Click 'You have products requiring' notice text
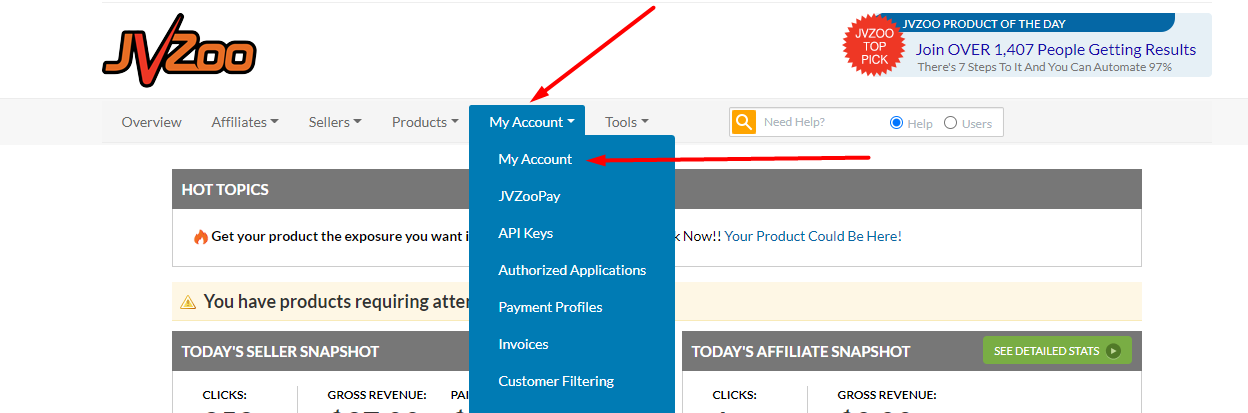 (x=336, y=301)
